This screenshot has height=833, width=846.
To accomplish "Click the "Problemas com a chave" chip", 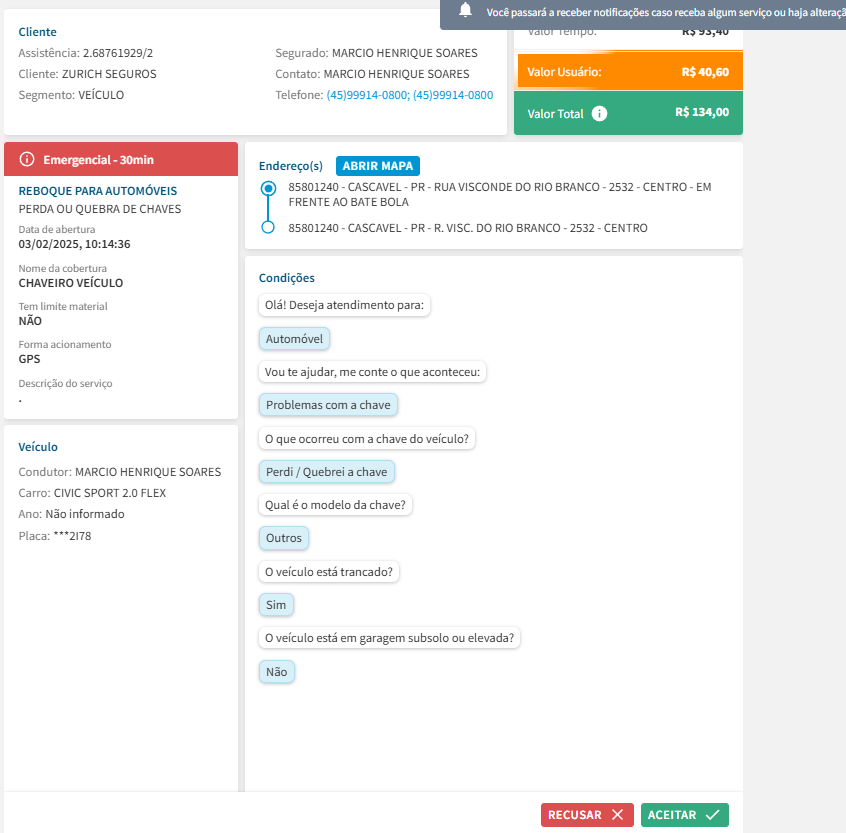I will click(329, 405).
